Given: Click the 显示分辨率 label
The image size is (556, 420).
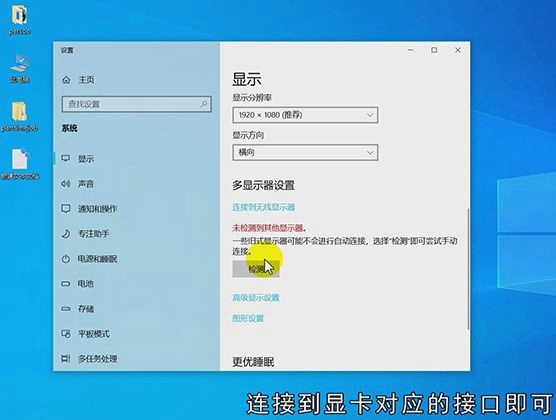Looking at the screenshot, I should [x=252, y=98].
